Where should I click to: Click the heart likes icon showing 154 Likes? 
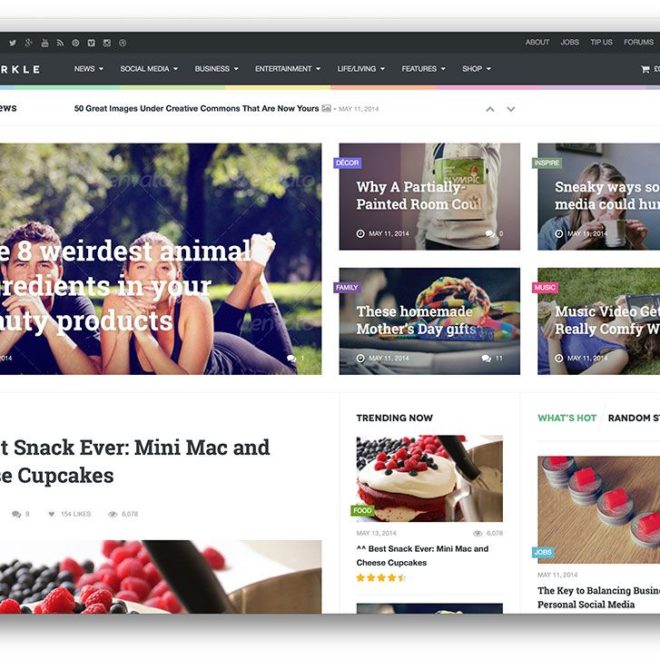[51, 514]
